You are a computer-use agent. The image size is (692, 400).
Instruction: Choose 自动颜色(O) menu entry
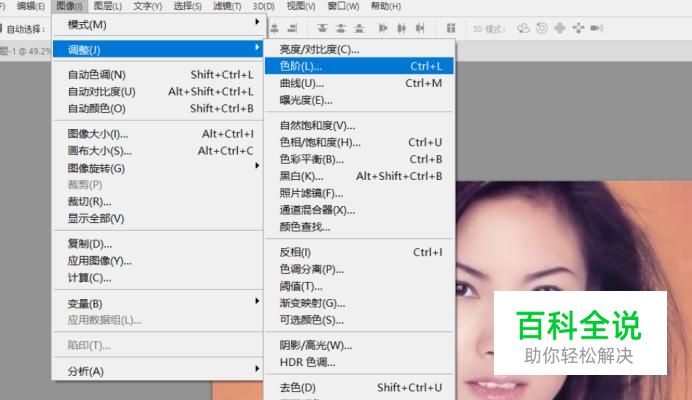click(x=158, y=108)
